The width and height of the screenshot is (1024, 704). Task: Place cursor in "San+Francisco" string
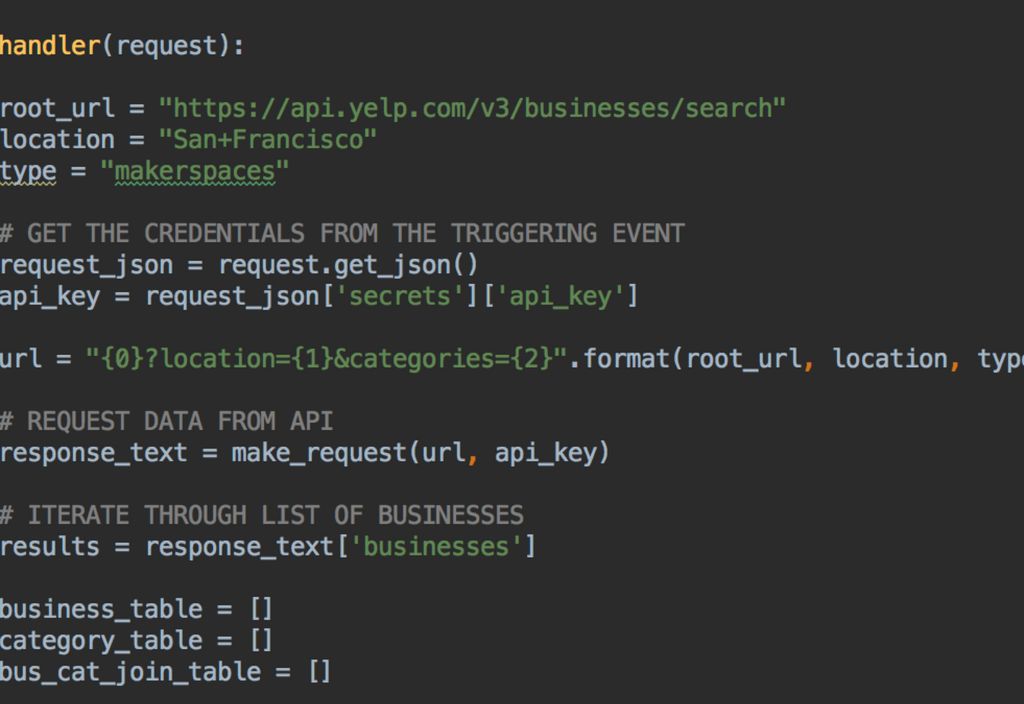267,139
